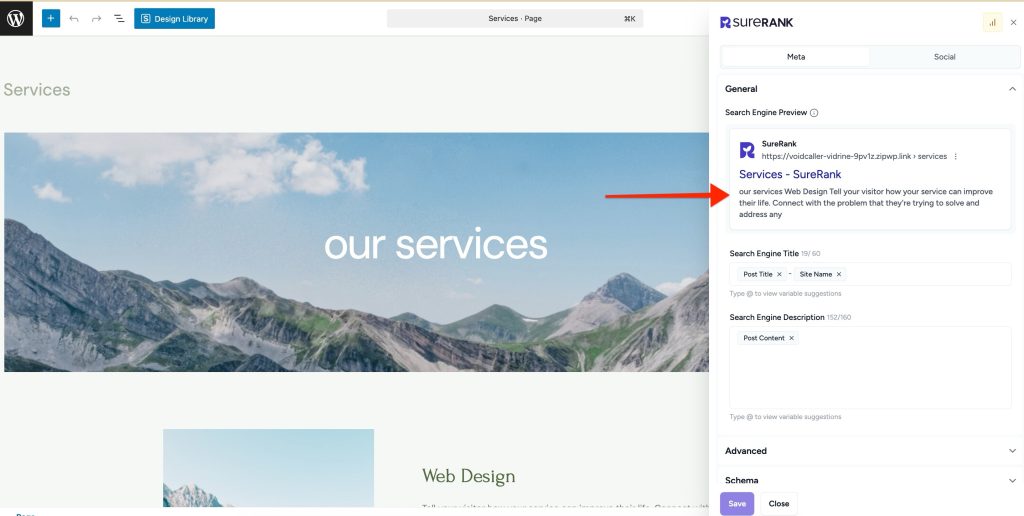1024x516 pixels.
Task: Switch to the Meta tab
Action: point(795,57)
